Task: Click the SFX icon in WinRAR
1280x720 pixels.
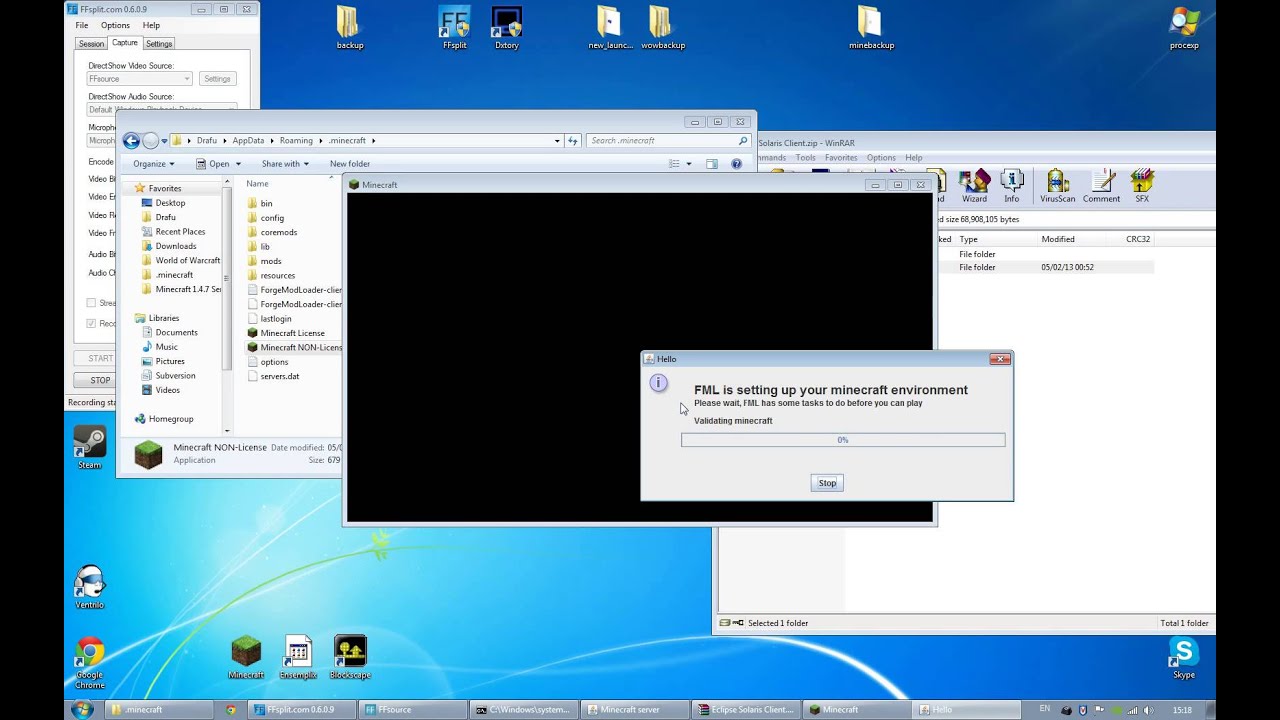Action: pyautogui.click(x=1141, y=186)
